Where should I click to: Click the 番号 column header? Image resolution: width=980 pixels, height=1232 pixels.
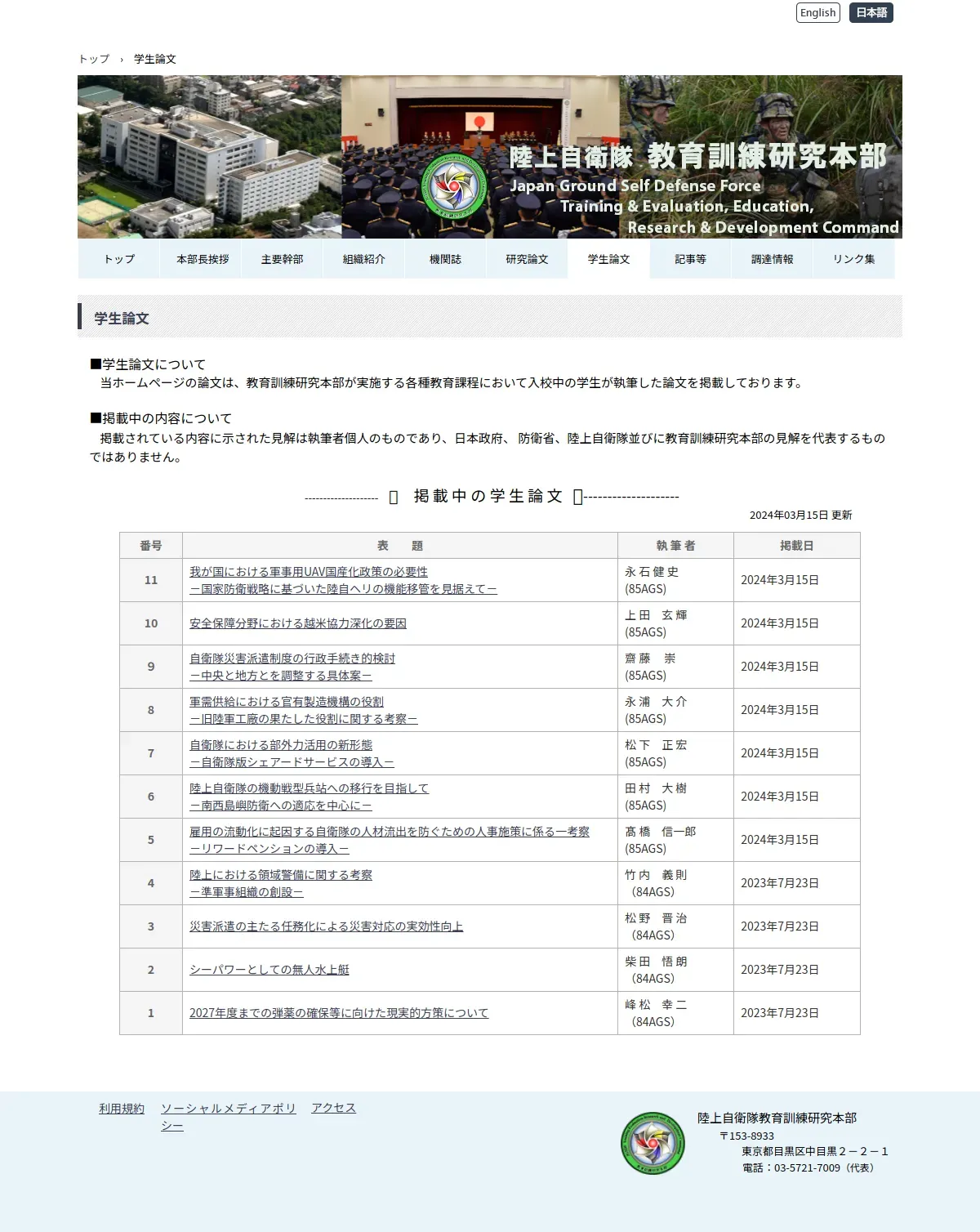click(x=151, y=546)
